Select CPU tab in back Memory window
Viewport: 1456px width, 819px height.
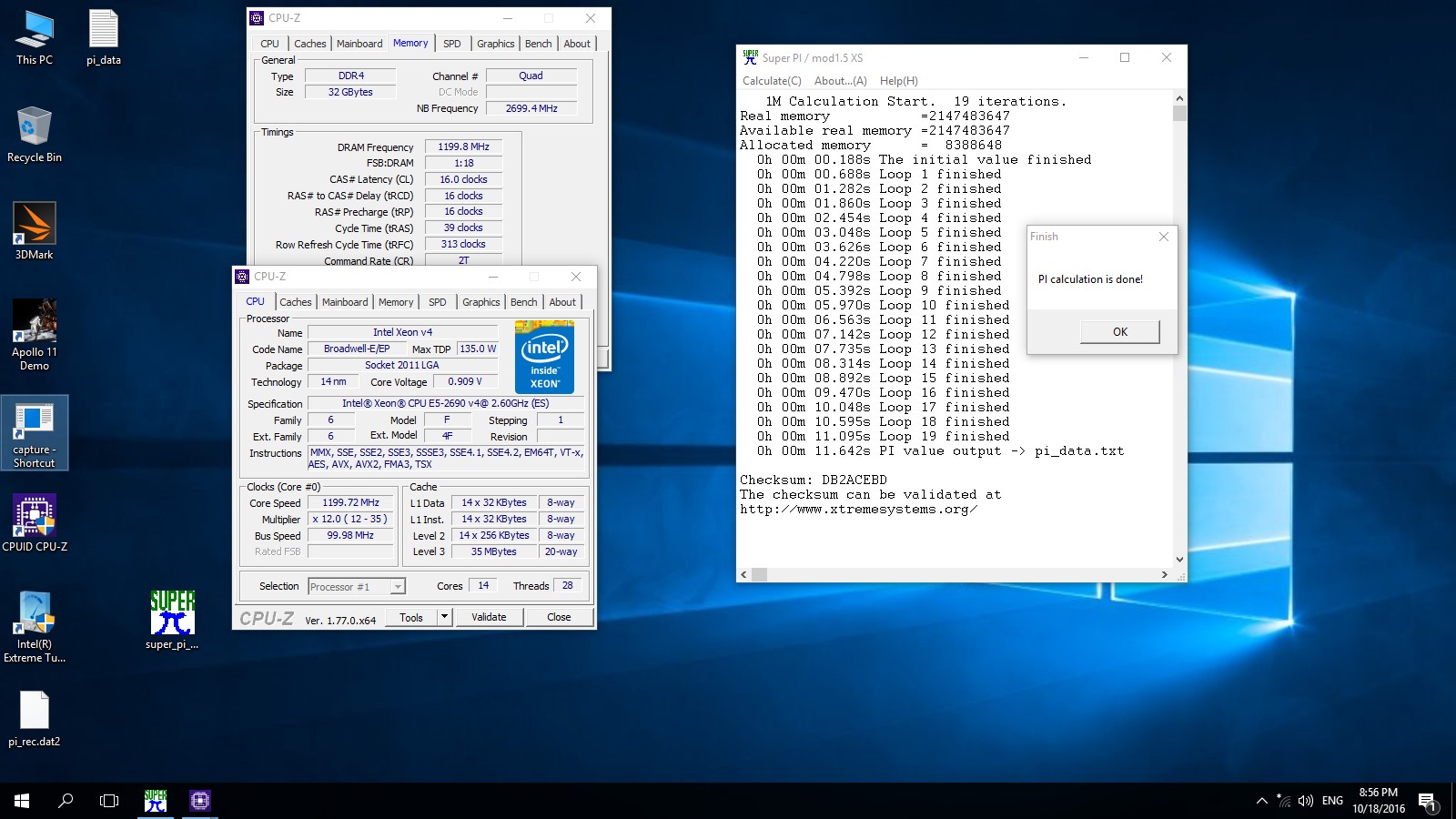(270, 44)
